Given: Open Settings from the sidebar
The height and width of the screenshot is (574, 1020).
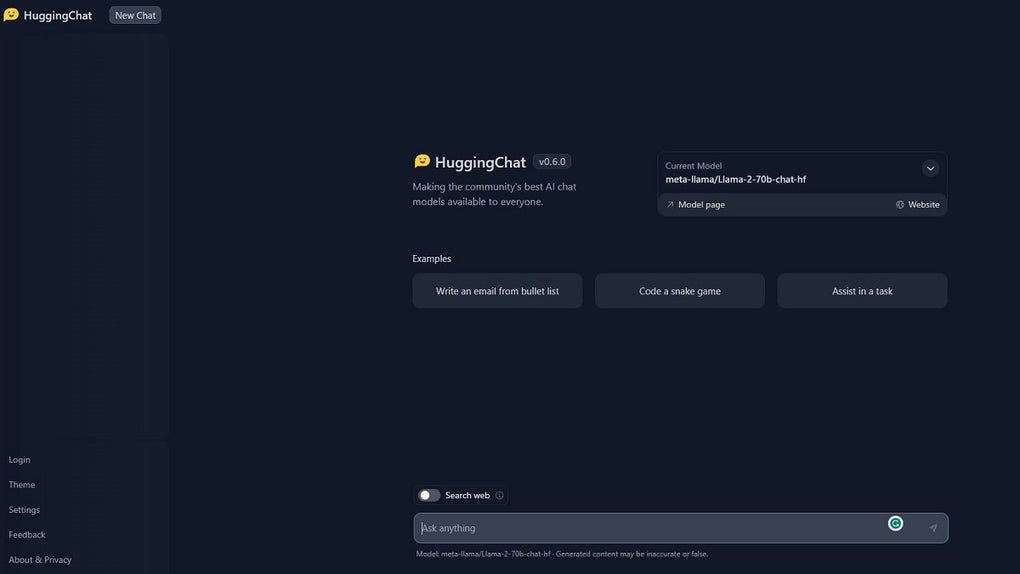Looking at the screenshot, I should [24, 510].
